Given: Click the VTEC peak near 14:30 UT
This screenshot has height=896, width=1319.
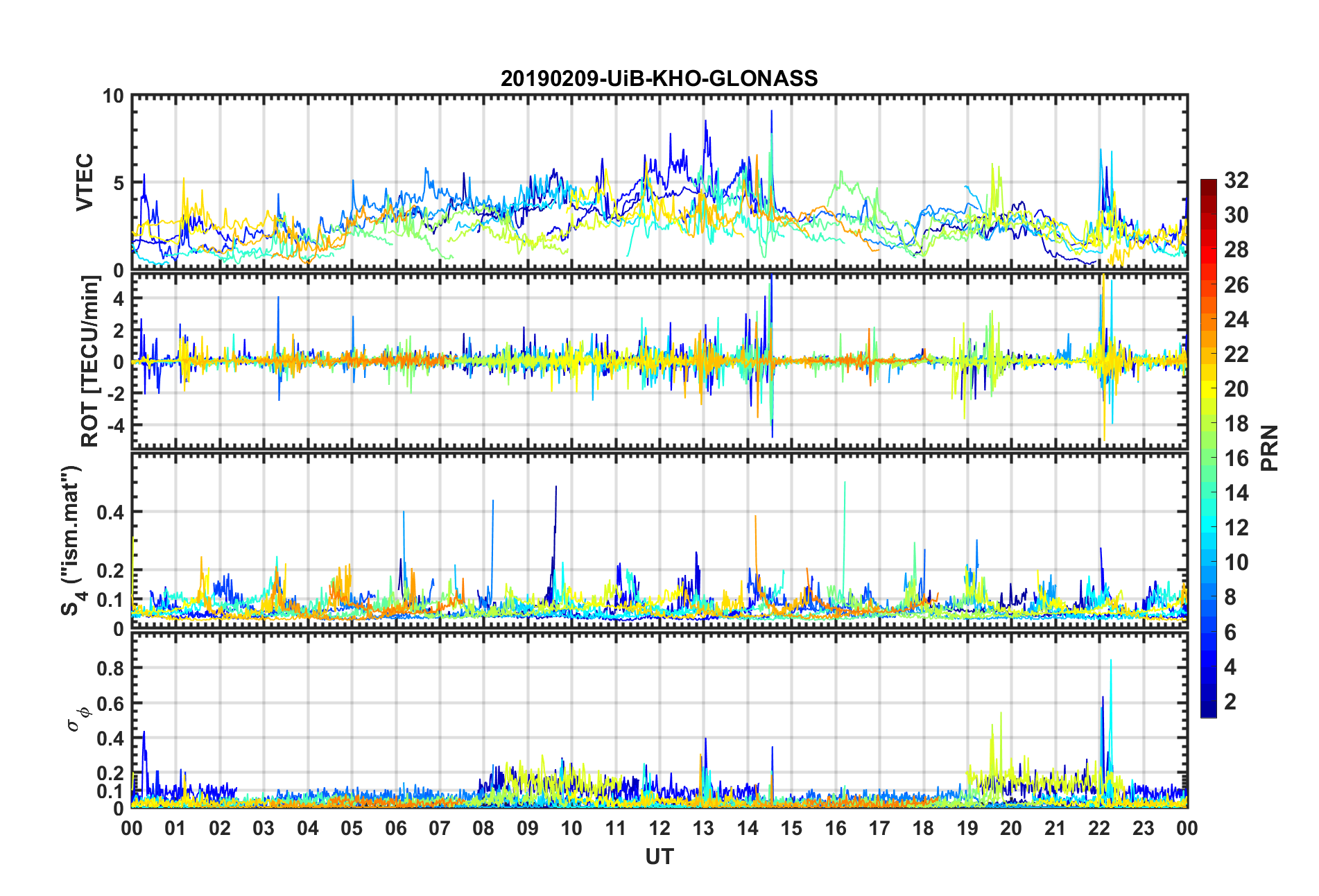Looking at the screenshot, I should 771,112.
